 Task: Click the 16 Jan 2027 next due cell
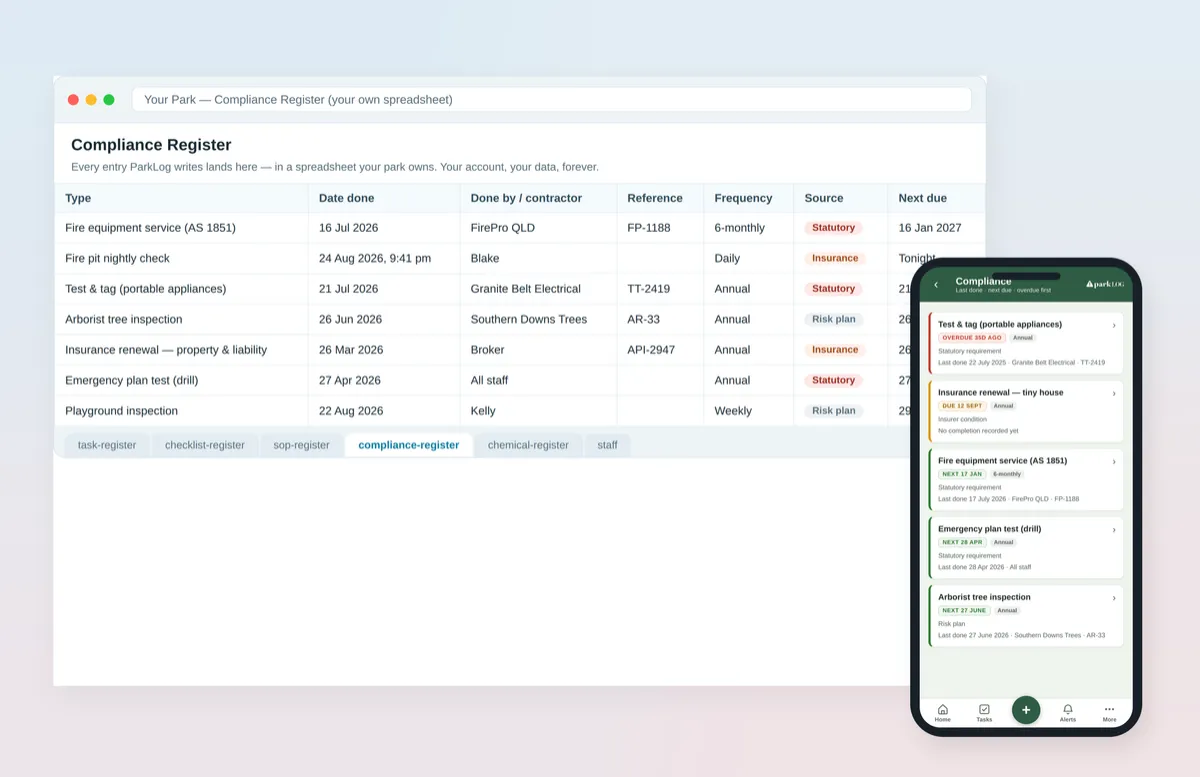pos(936,228)
